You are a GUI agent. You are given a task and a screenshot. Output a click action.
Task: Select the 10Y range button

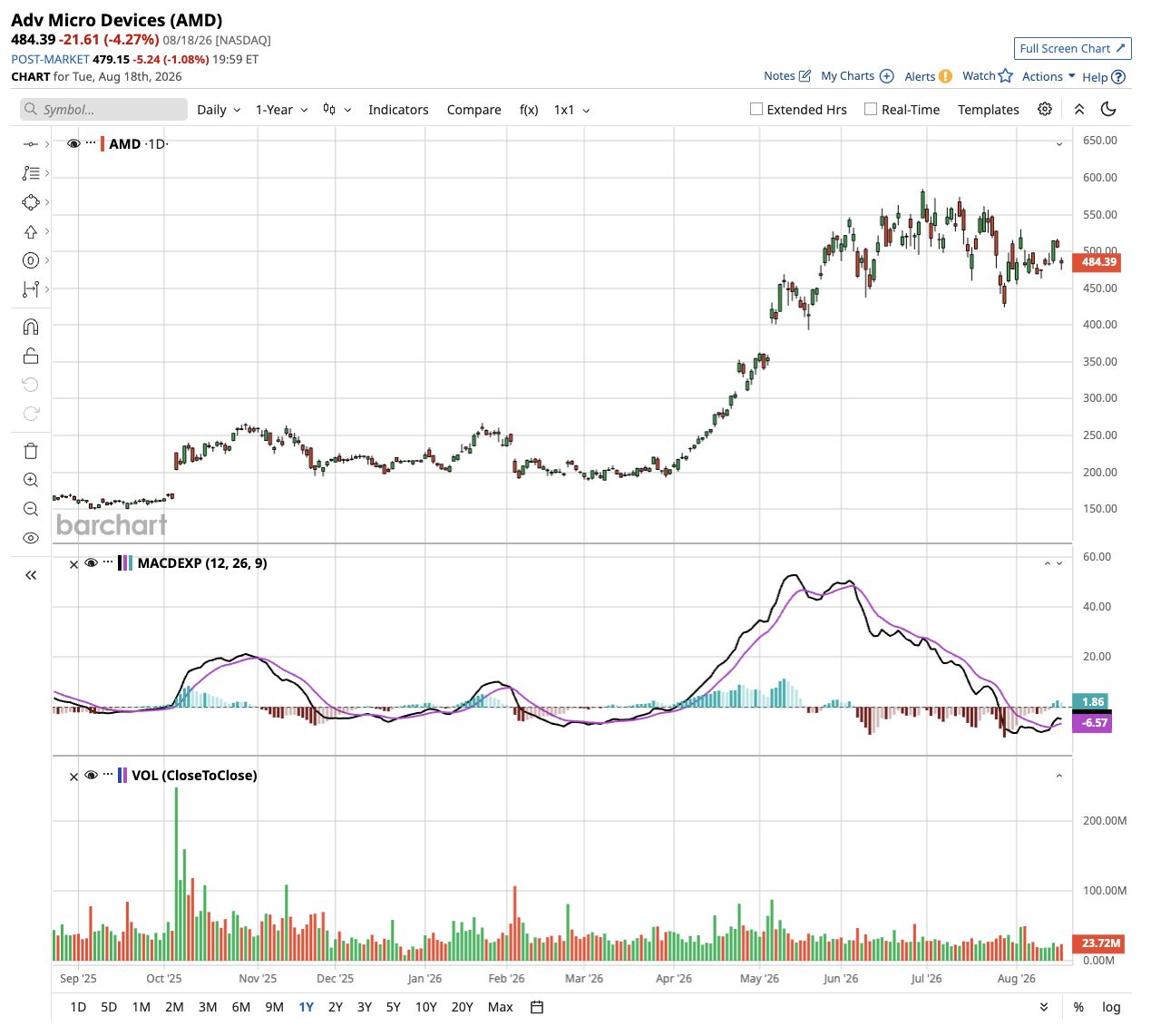(x=425, y=1007)
